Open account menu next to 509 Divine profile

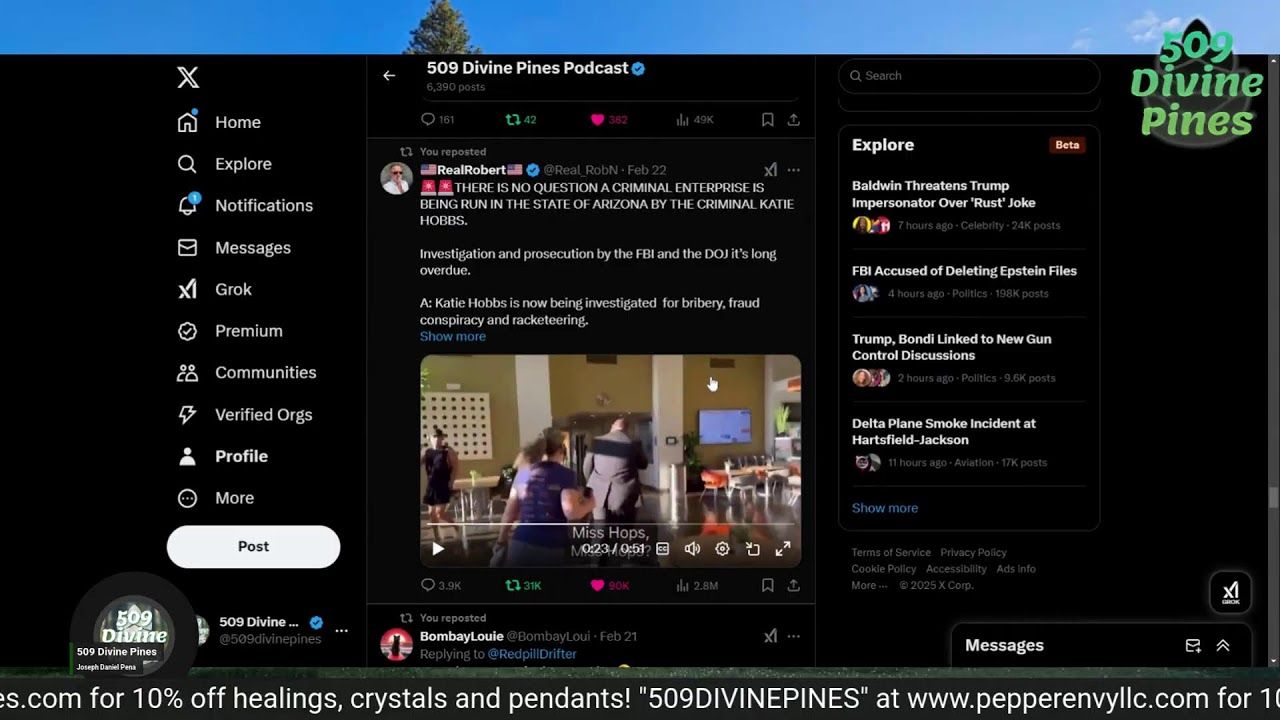[342, 630]
